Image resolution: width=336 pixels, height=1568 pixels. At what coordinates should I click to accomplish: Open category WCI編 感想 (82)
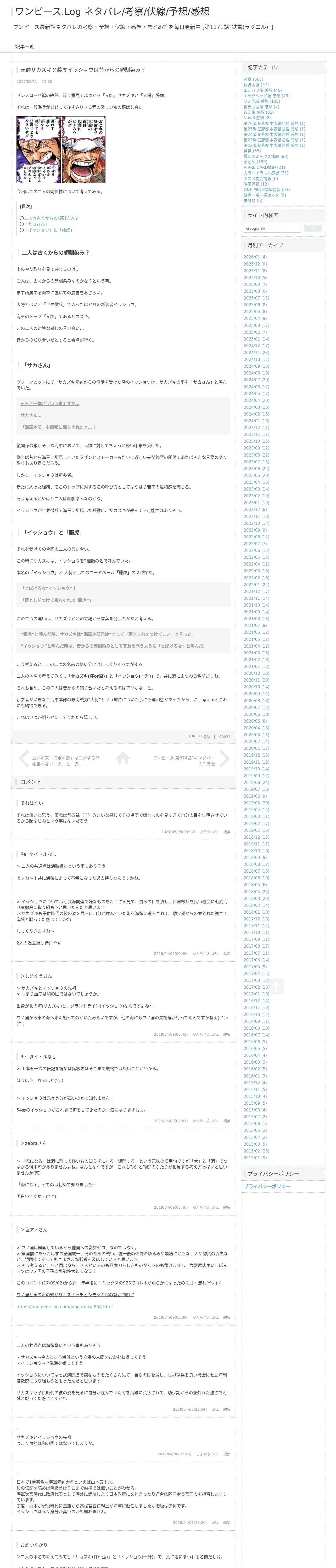pyautogui.click(x=259, y=112)
